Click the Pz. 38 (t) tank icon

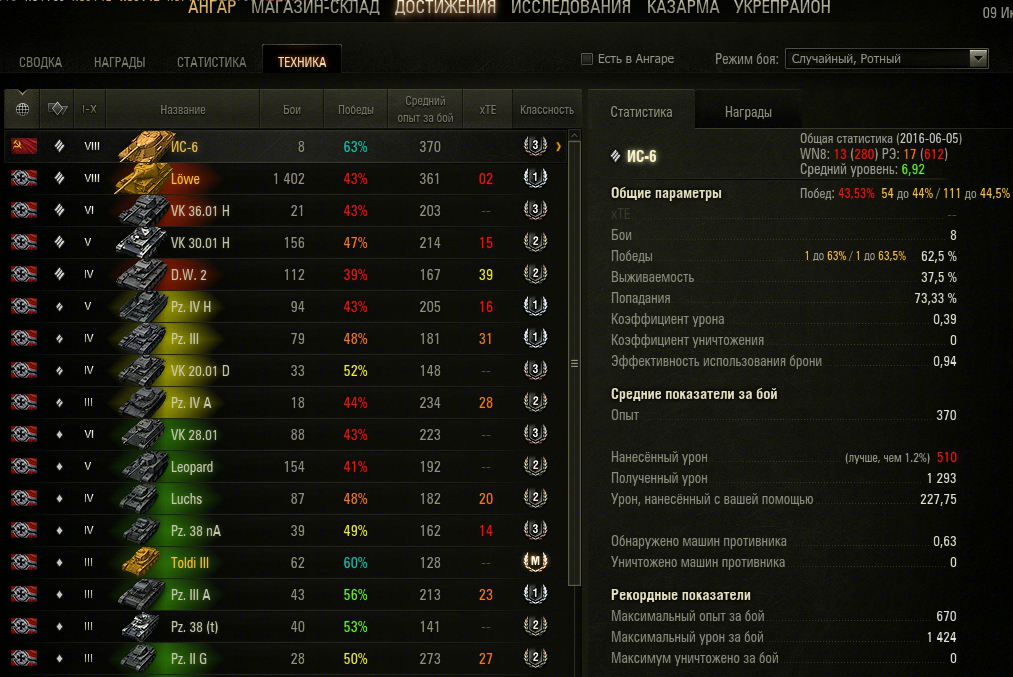[142, 626]
